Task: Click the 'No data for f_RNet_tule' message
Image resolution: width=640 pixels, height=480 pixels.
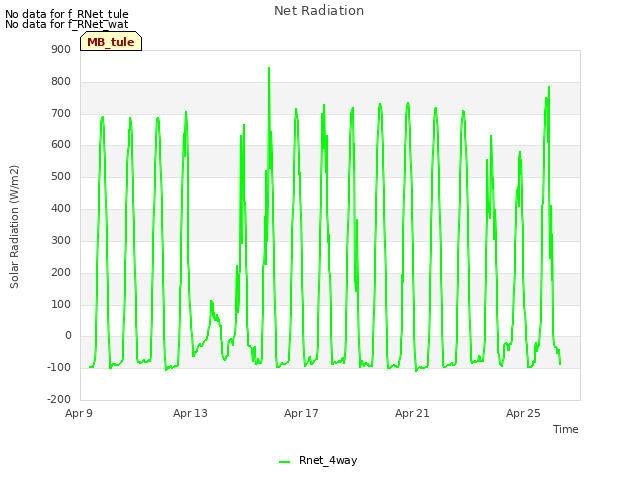Action: point(67,14)
